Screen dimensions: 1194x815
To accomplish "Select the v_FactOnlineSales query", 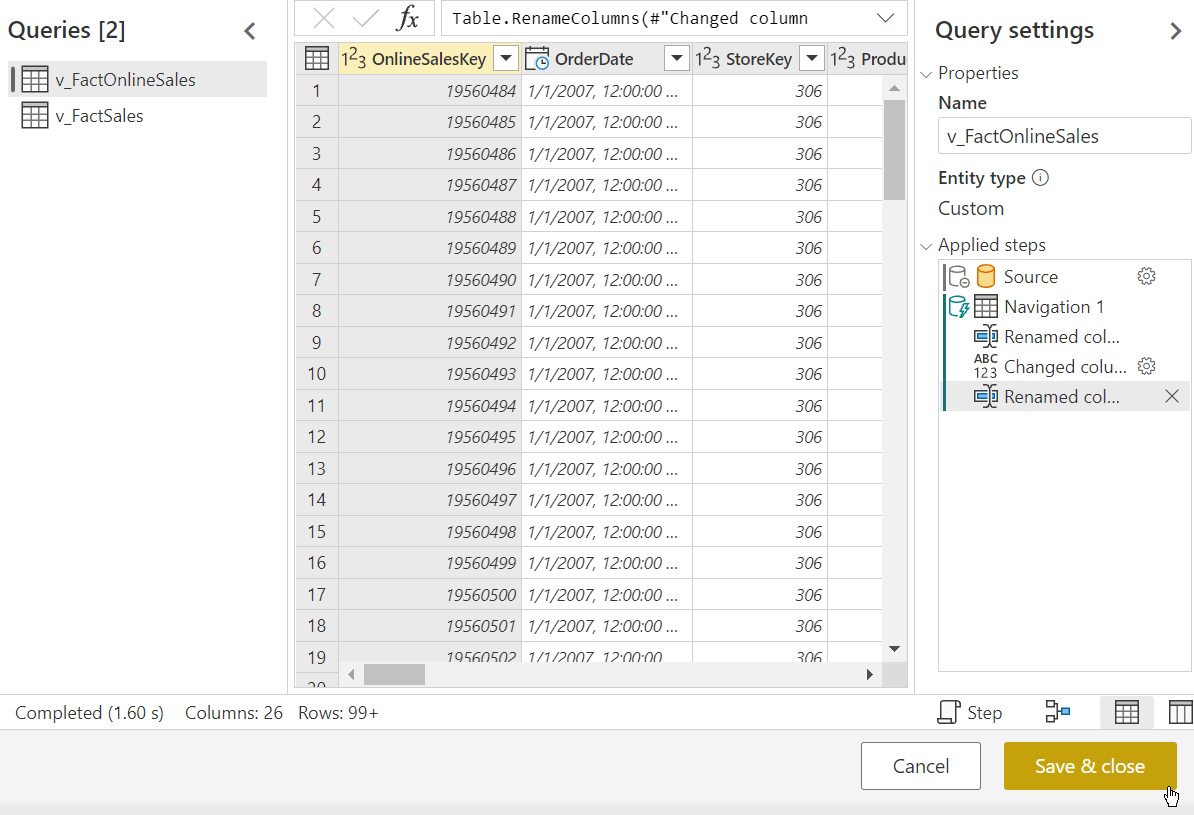I will pyautogui.click(x=138, y=79).
